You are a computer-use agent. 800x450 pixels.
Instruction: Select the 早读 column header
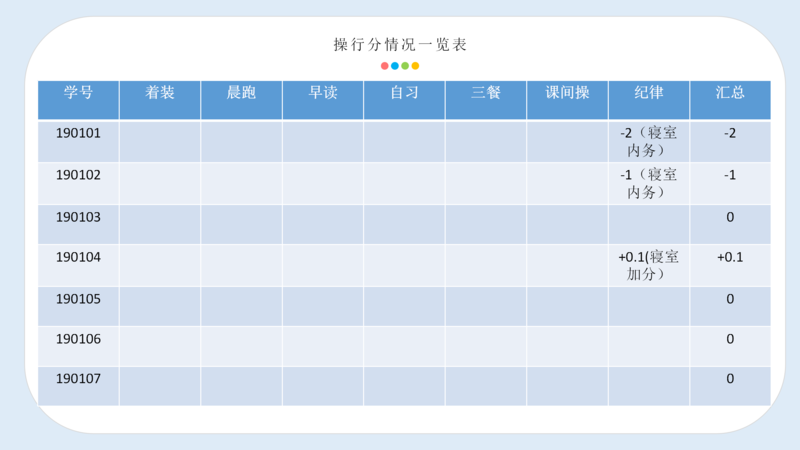point(323,100)
